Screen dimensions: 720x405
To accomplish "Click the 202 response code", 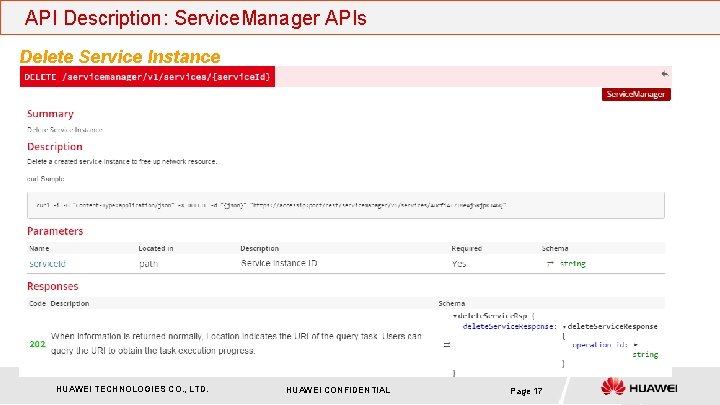I will pos(38,344).
